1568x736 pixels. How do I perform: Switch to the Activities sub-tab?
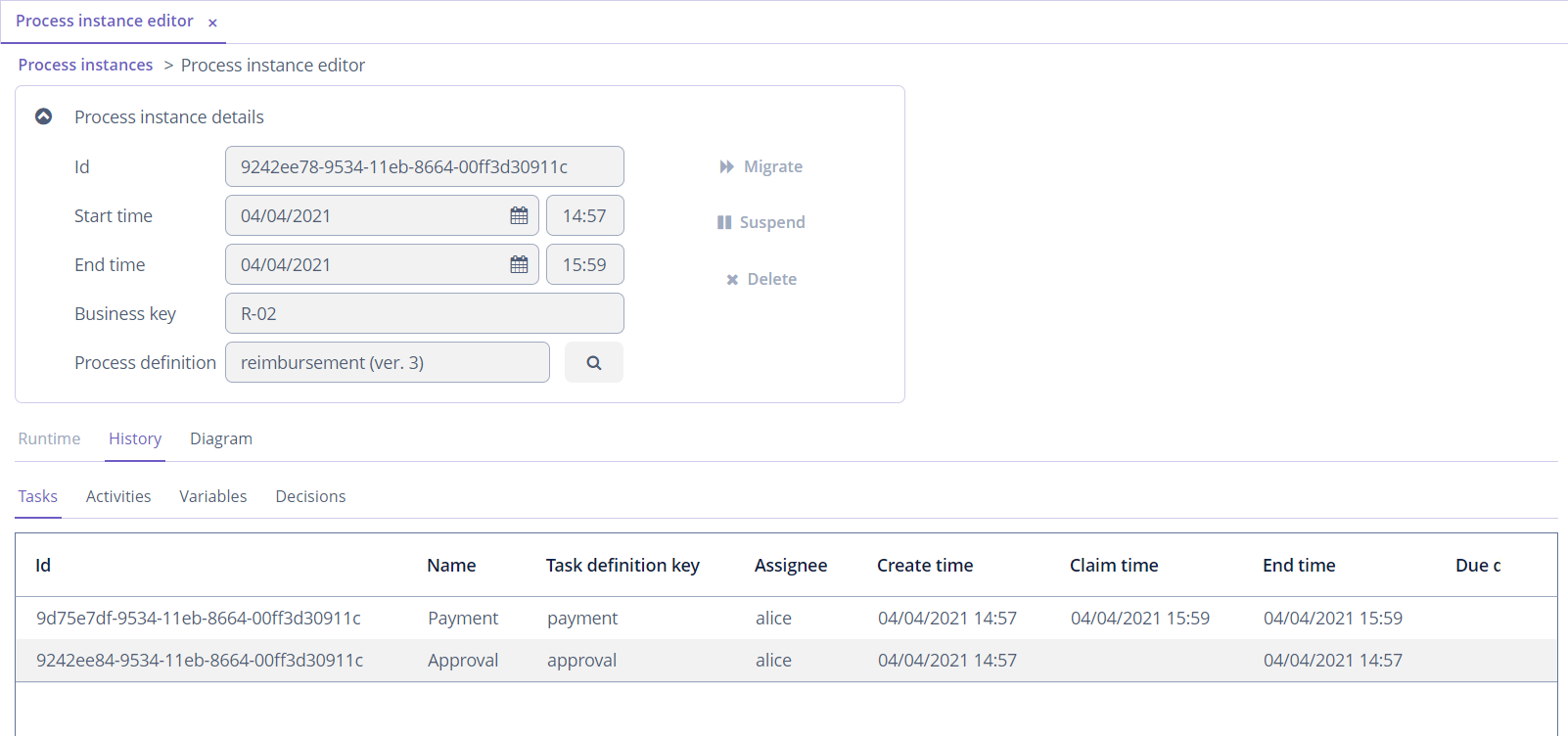pos(118,496)
